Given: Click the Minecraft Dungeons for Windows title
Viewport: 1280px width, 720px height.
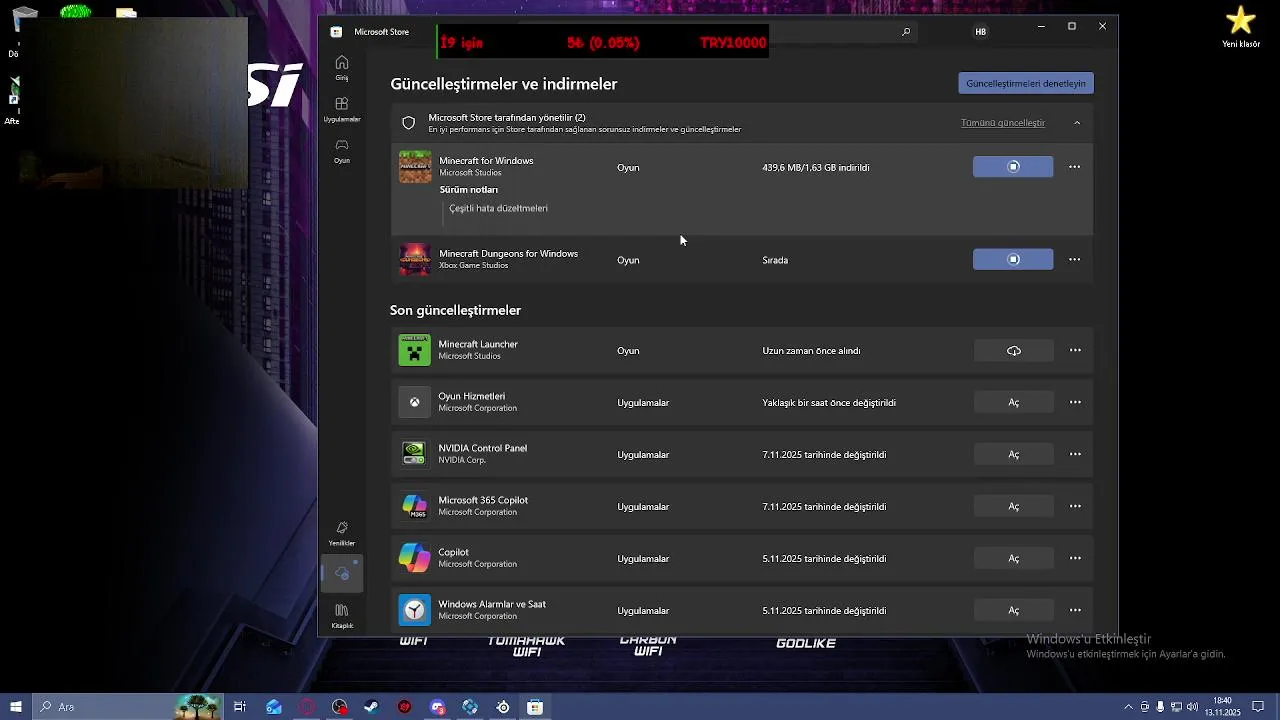Looking at the screenshot, I should [x=508, y=254].
